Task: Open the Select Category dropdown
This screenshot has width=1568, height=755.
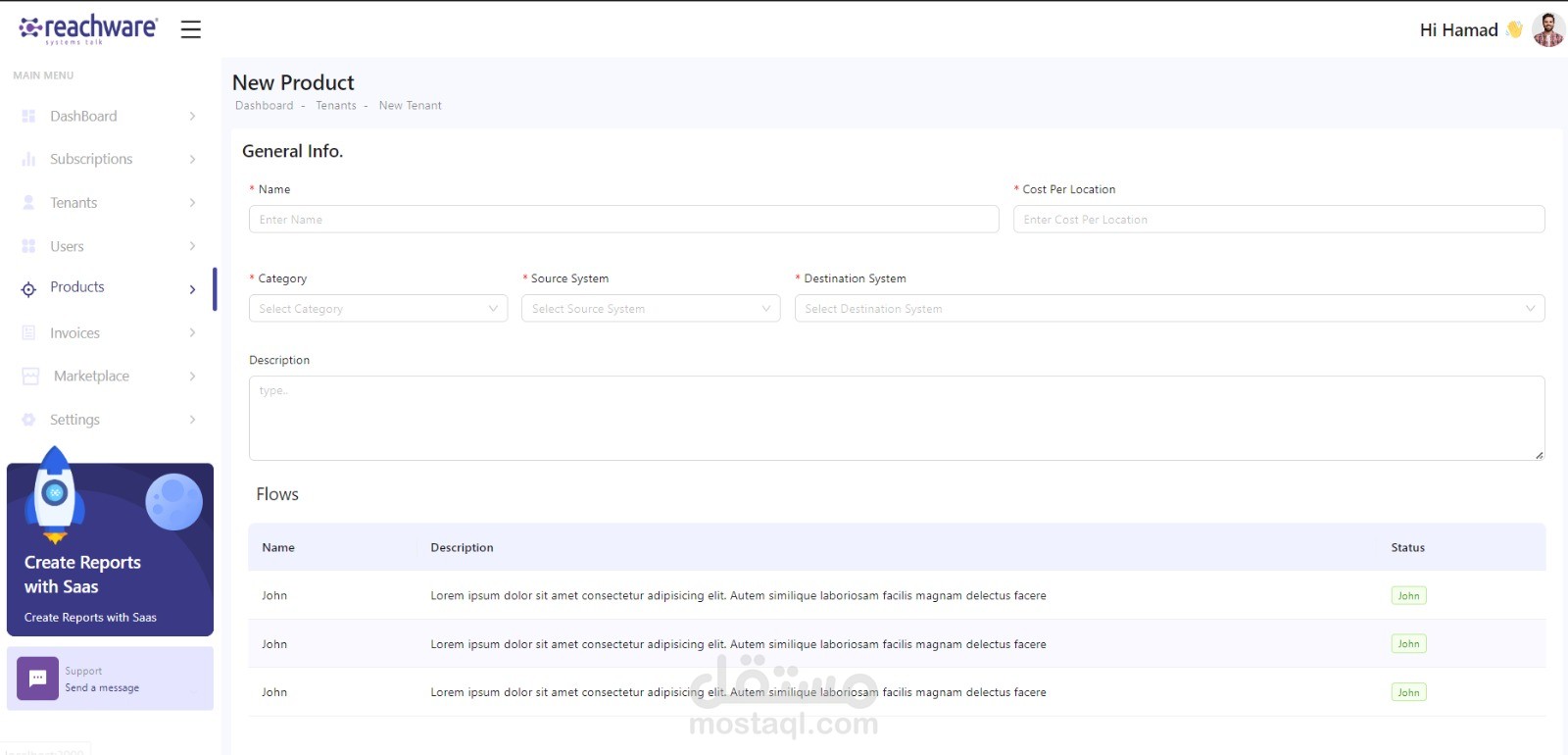Action: pos(378,308)
